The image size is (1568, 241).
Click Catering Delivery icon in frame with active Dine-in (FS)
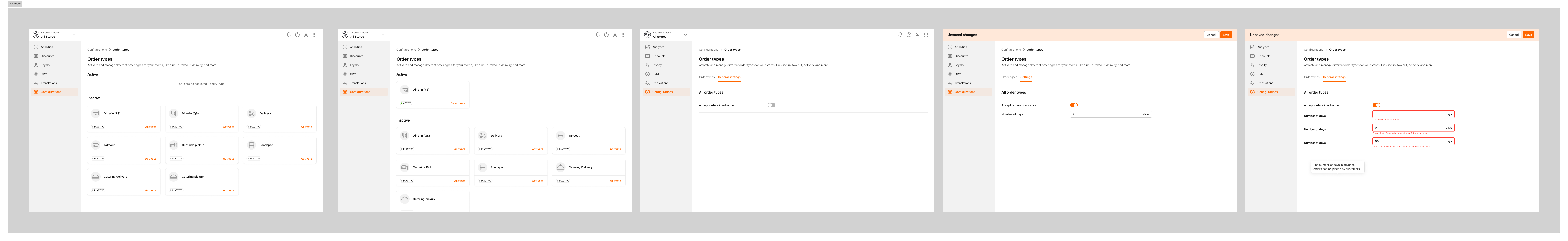click(x=561, y=167)
